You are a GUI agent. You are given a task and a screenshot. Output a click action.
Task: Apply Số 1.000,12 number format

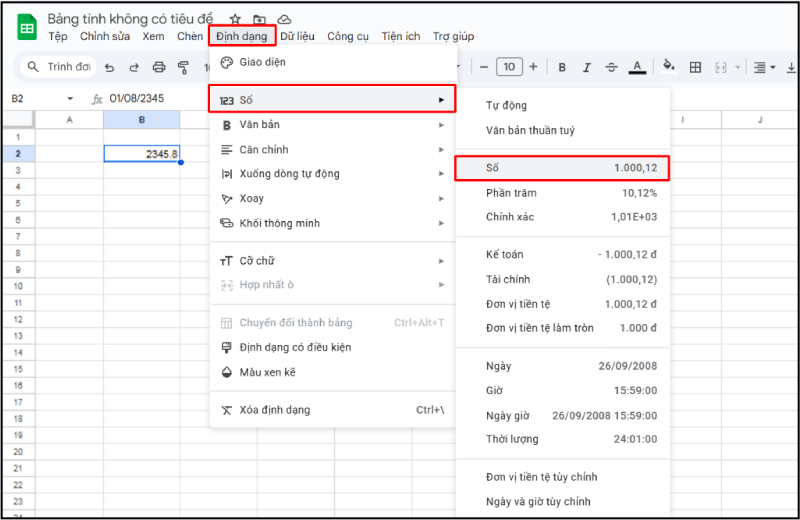(562, 168)
